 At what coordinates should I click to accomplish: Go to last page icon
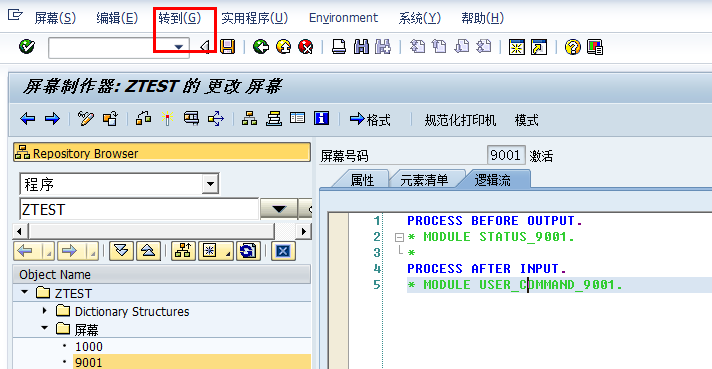point(484,47)
